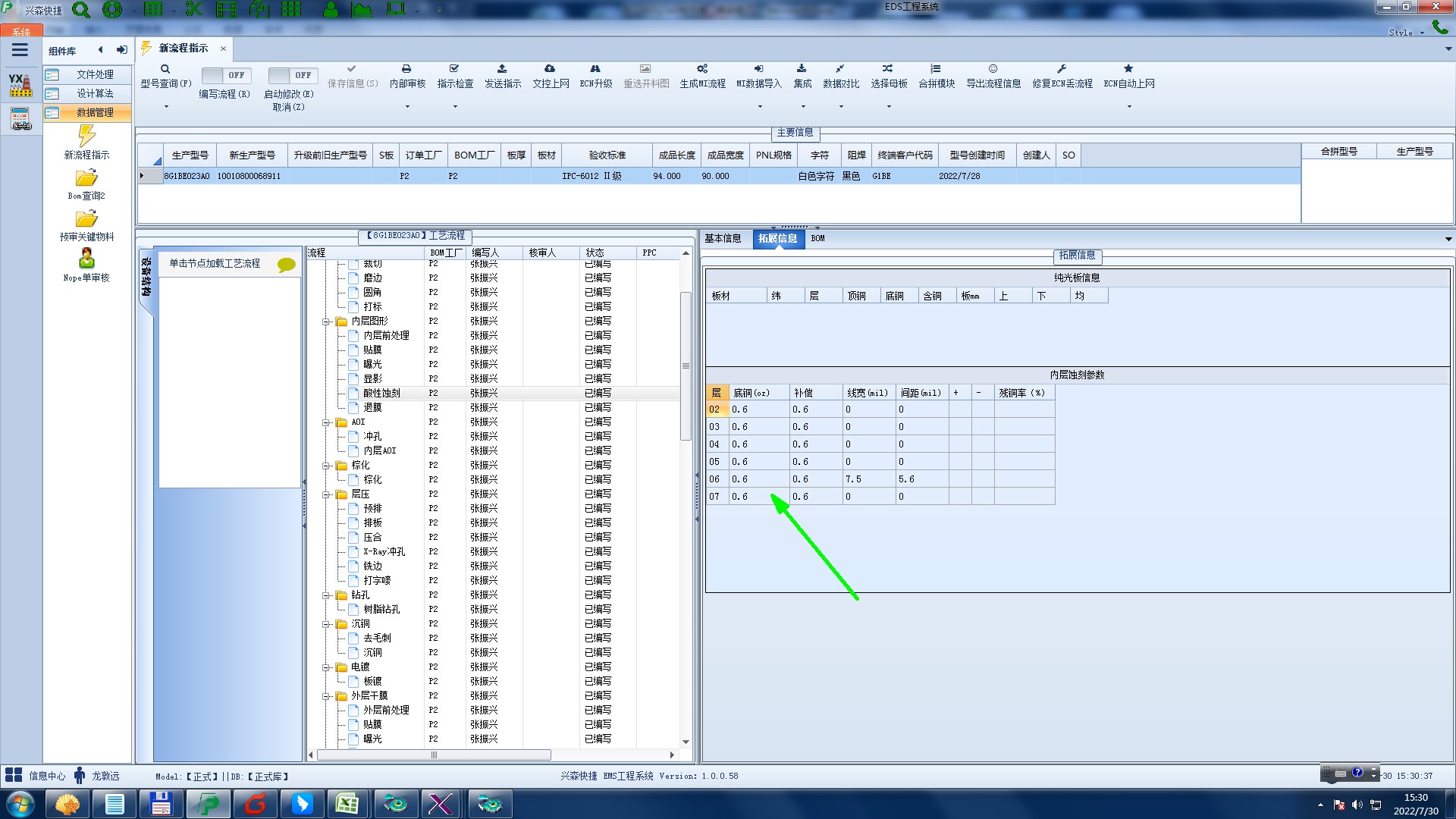Click Nope单审核 person icon
Viewport: 1456px width, 819px height.
(86, 259)
